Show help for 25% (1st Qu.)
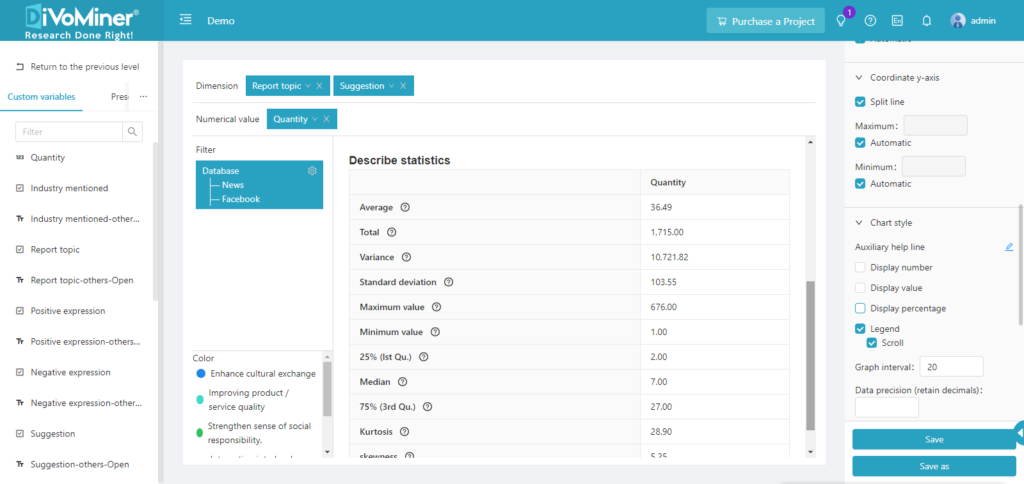 coord(424,357)
